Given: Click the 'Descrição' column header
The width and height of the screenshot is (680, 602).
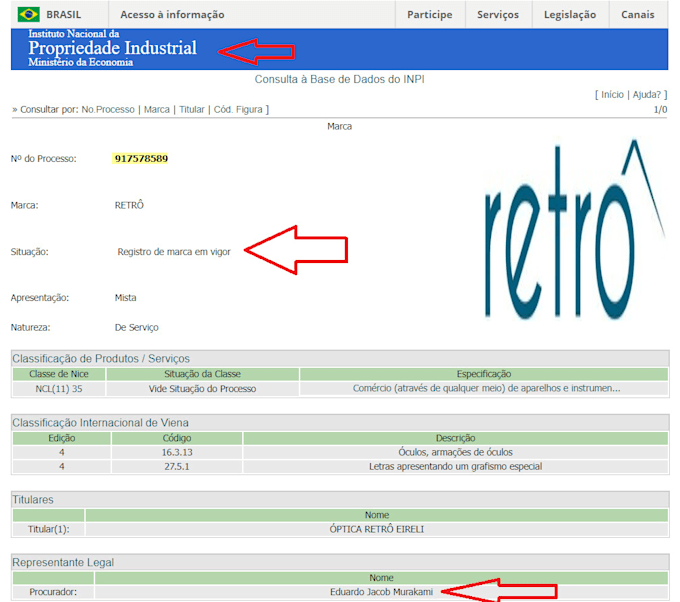Looking at the screenshot, I should [x=455, y=438].
